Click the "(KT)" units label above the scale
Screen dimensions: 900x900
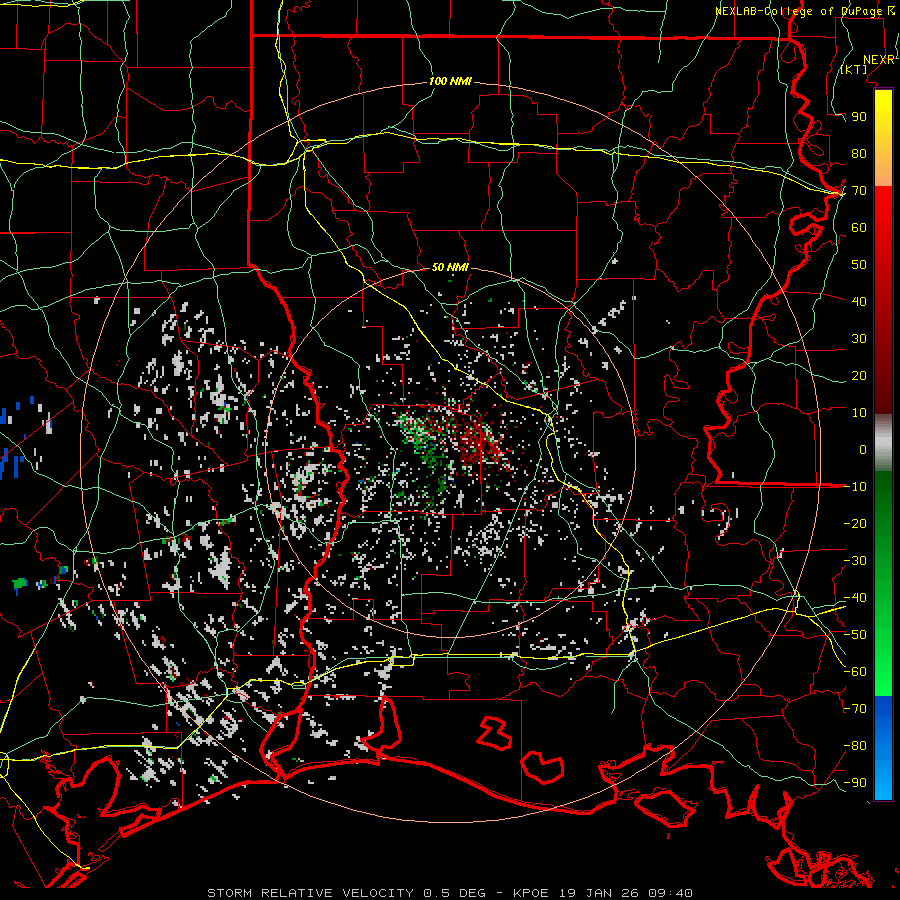pyautogui.click(x=853, y=69)
